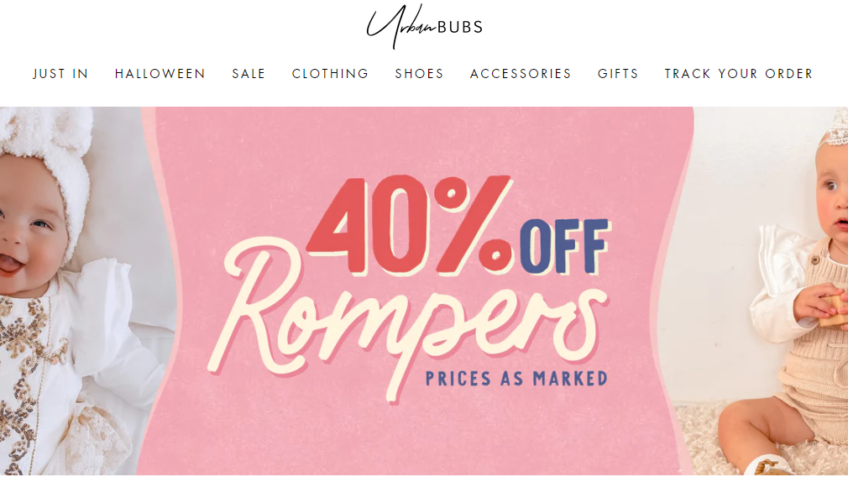Browse the Shoes category
This screenshot has width=848, height=477.
[x=419, y=74]
